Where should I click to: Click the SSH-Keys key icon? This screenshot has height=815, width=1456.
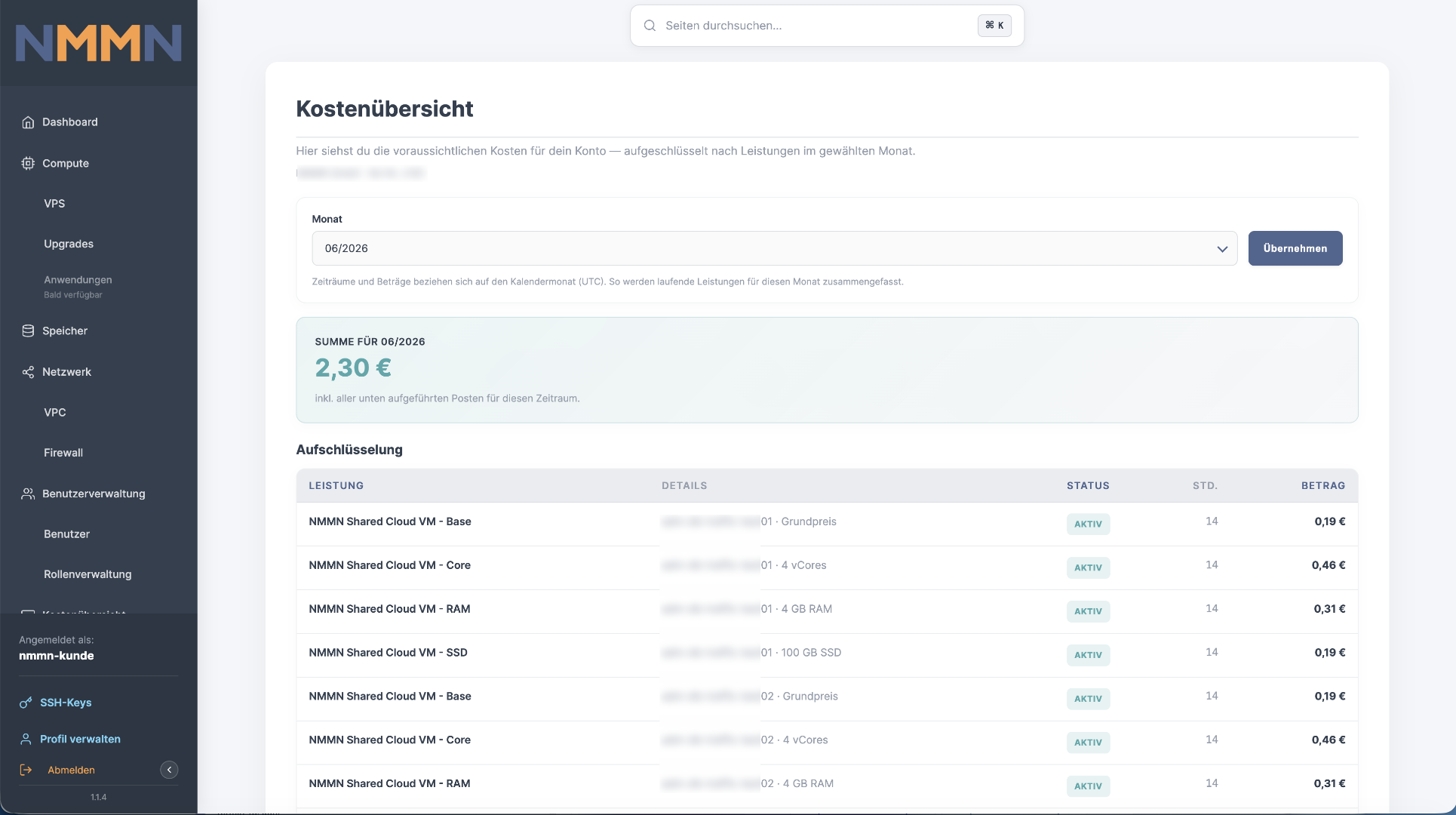pos(26,703)
